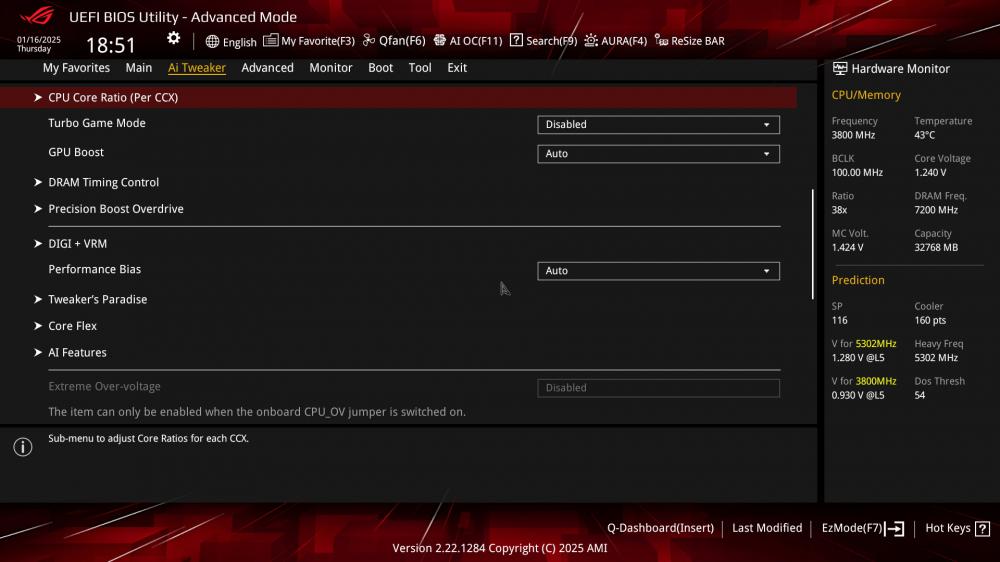
Task: Click the 3800 MHz frequency value
Action: click(x=853, y=135)
